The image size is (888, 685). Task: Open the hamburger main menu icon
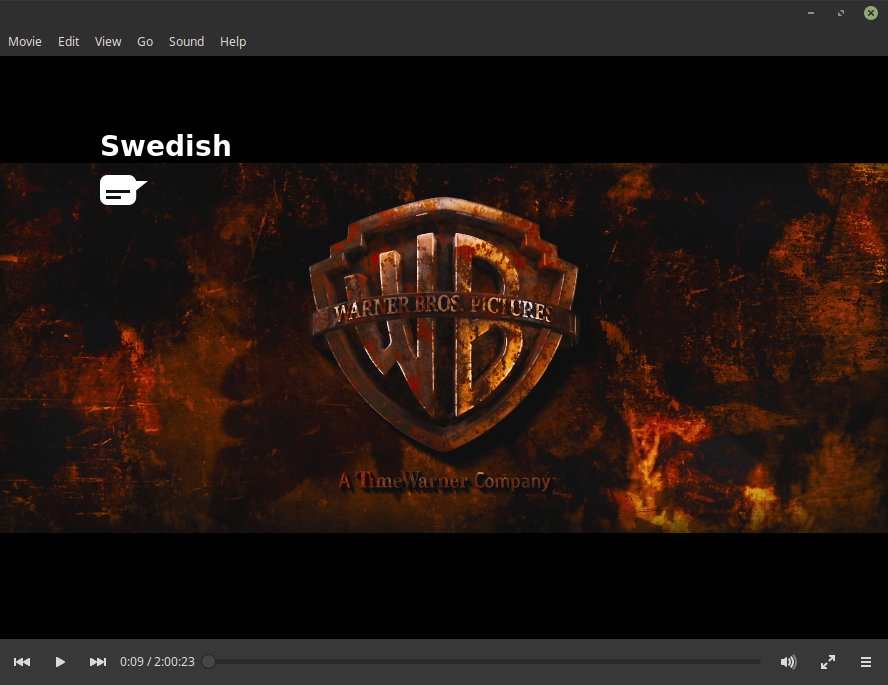(x=866, y=662)
